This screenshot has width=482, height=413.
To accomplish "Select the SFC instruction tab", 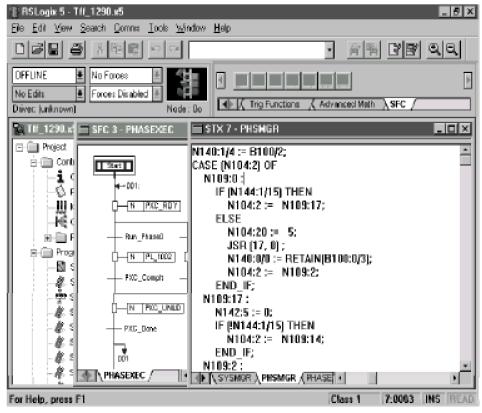I will click(x=398, y=104).
